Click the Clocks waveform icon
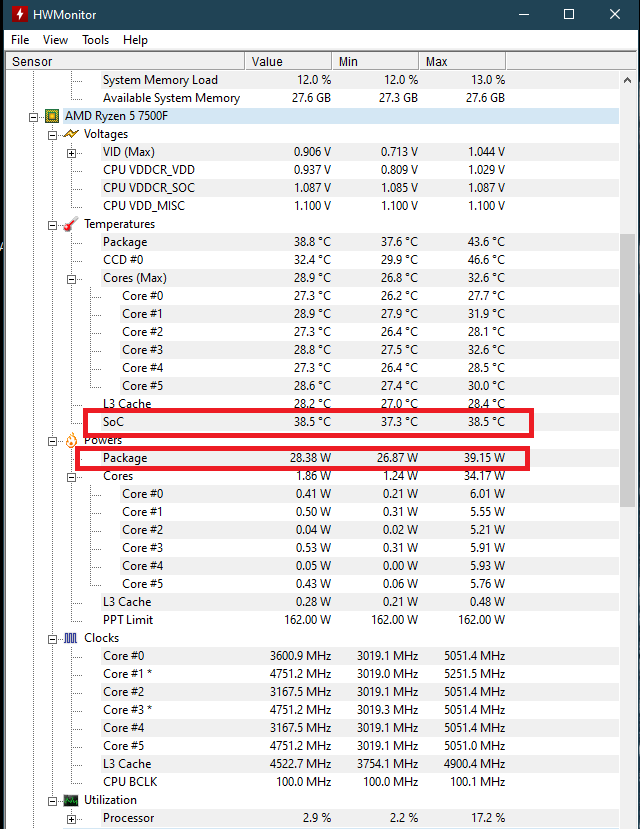The width and height of the screenshot is (640, 829). tap(71, 638)
